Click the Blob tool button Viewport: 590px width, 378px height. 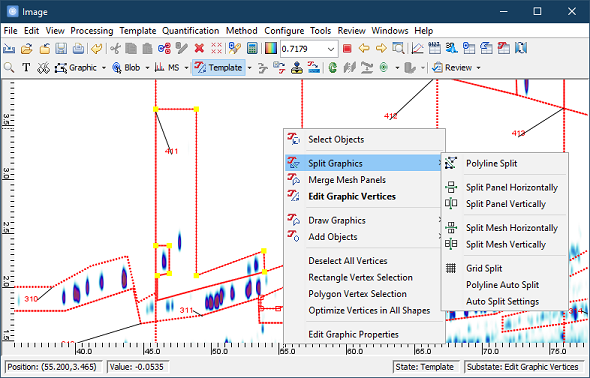(127, 68)
